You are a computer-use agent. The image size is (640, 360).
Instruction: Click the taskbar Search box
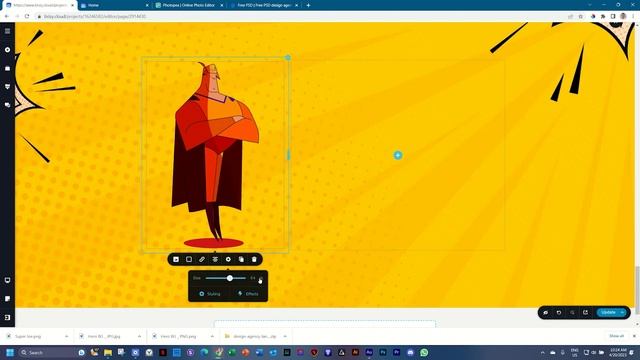pyautogui.click(x=46, y=352)
